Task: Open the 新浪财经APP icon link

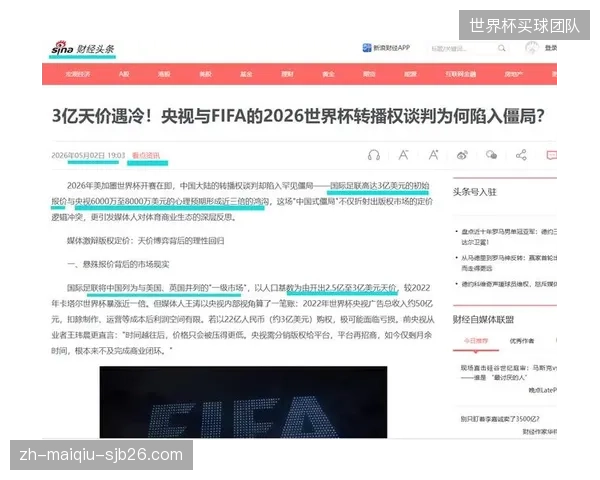Action: point(386,48)
